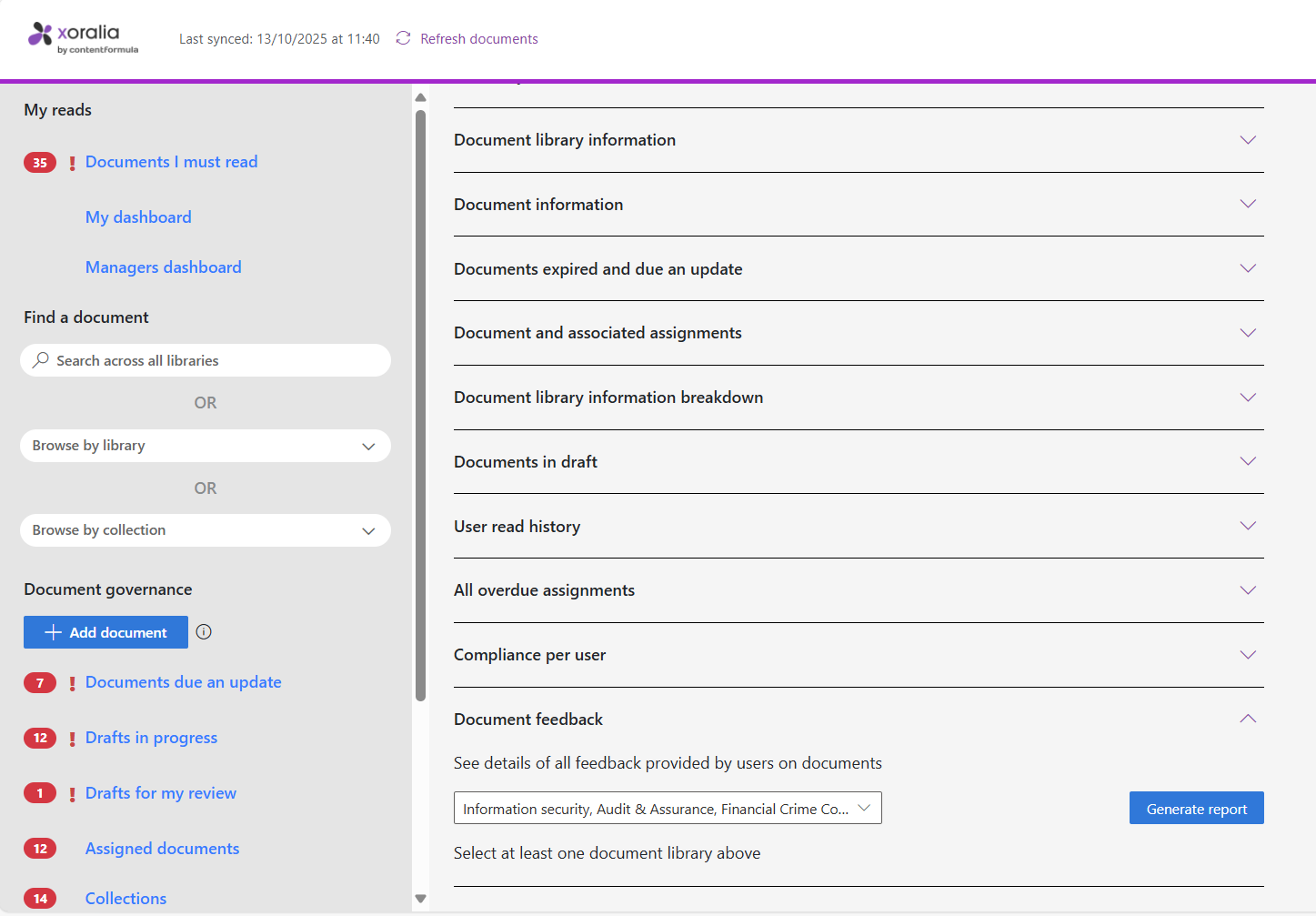
Task: Open the document library selection dropdown
Action: [667, 809]
